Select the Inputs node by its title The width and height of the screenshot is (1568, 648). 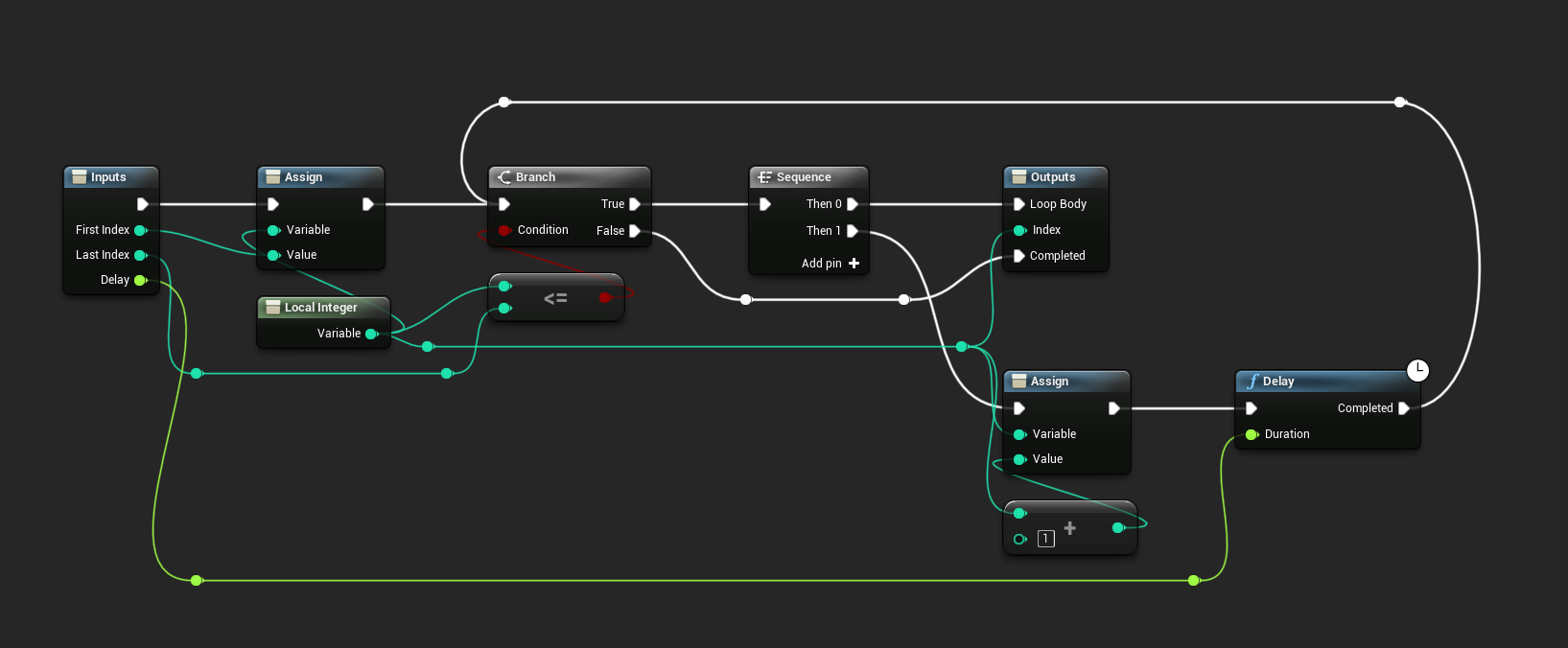coord(108,177)
